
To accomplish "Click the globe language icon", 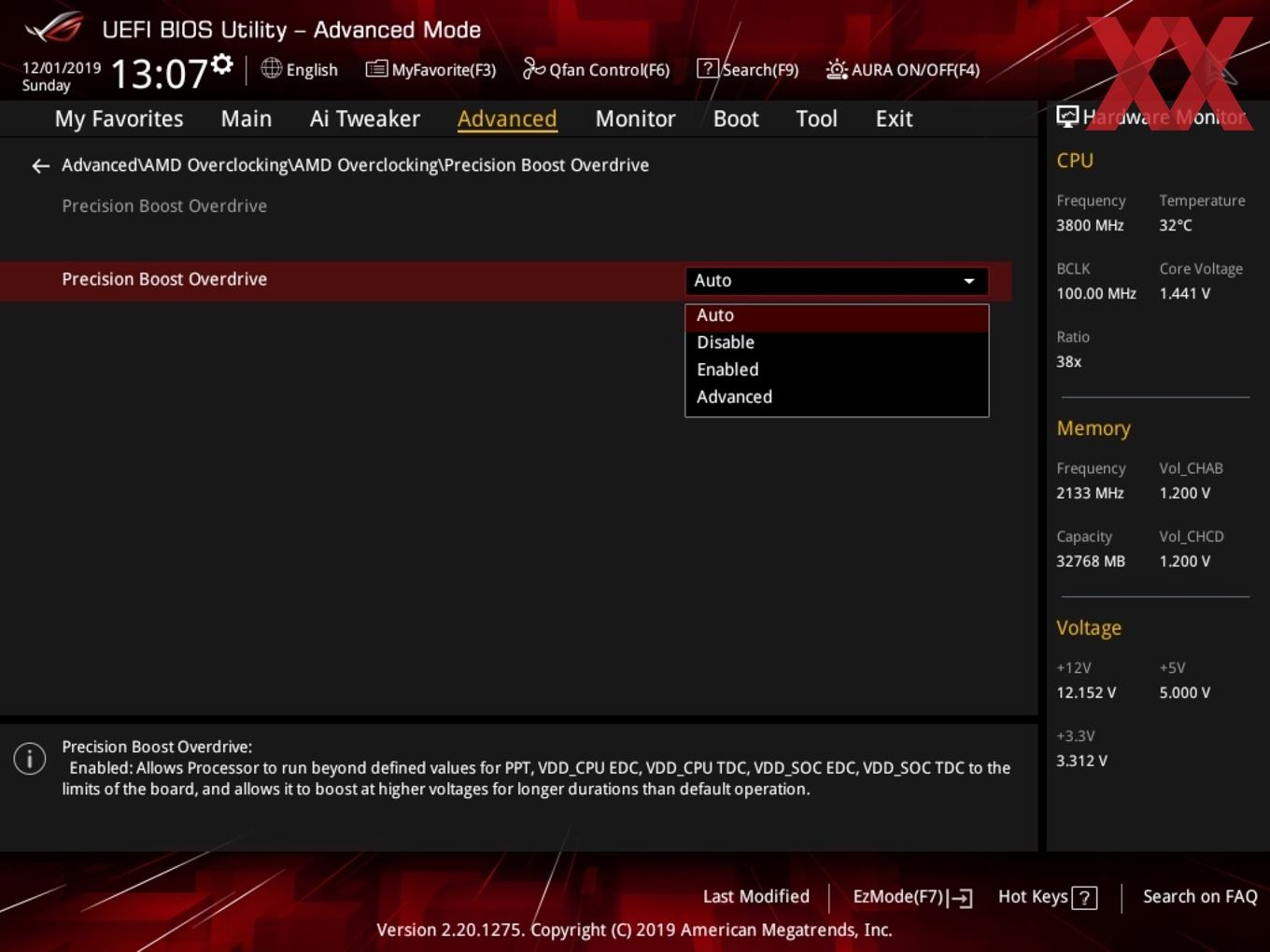I will tap(271, 68).
